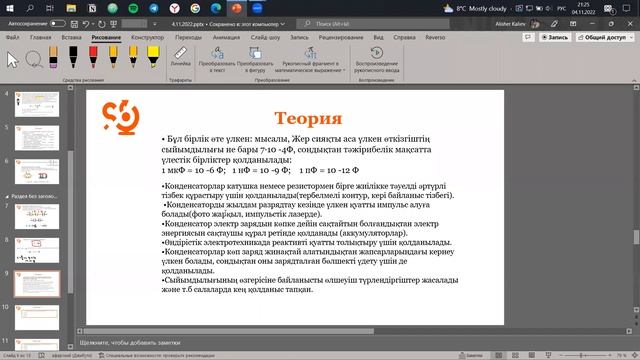Open Рукописный фрагмент в математическое выражение
The width and height of the screenshot is (640, 360).
pos(310,60)
